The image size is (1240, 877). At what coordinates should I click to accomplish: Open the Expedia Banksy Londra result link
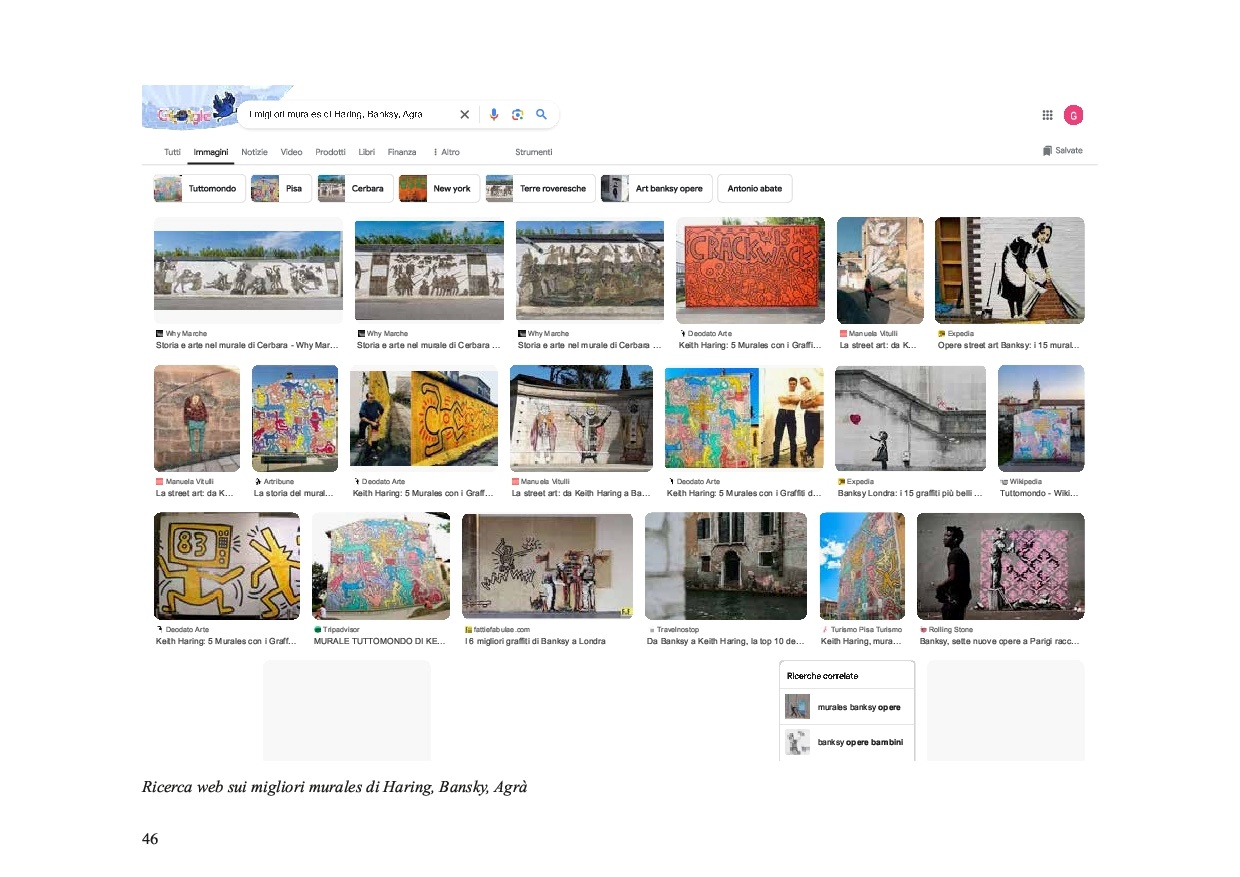tap(910, 493)
